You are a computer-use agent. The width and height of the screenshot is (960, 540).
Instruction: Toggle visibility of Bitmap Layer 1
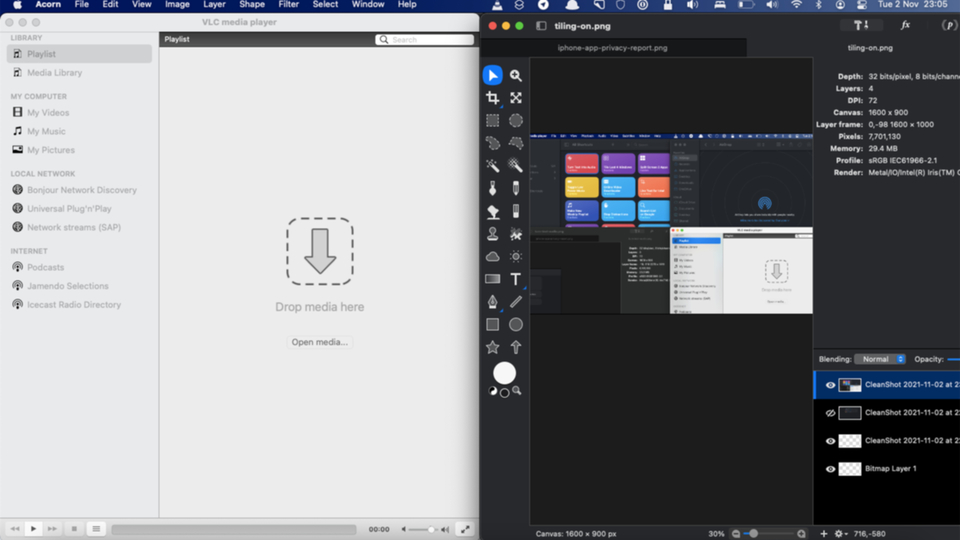point(830,469)
